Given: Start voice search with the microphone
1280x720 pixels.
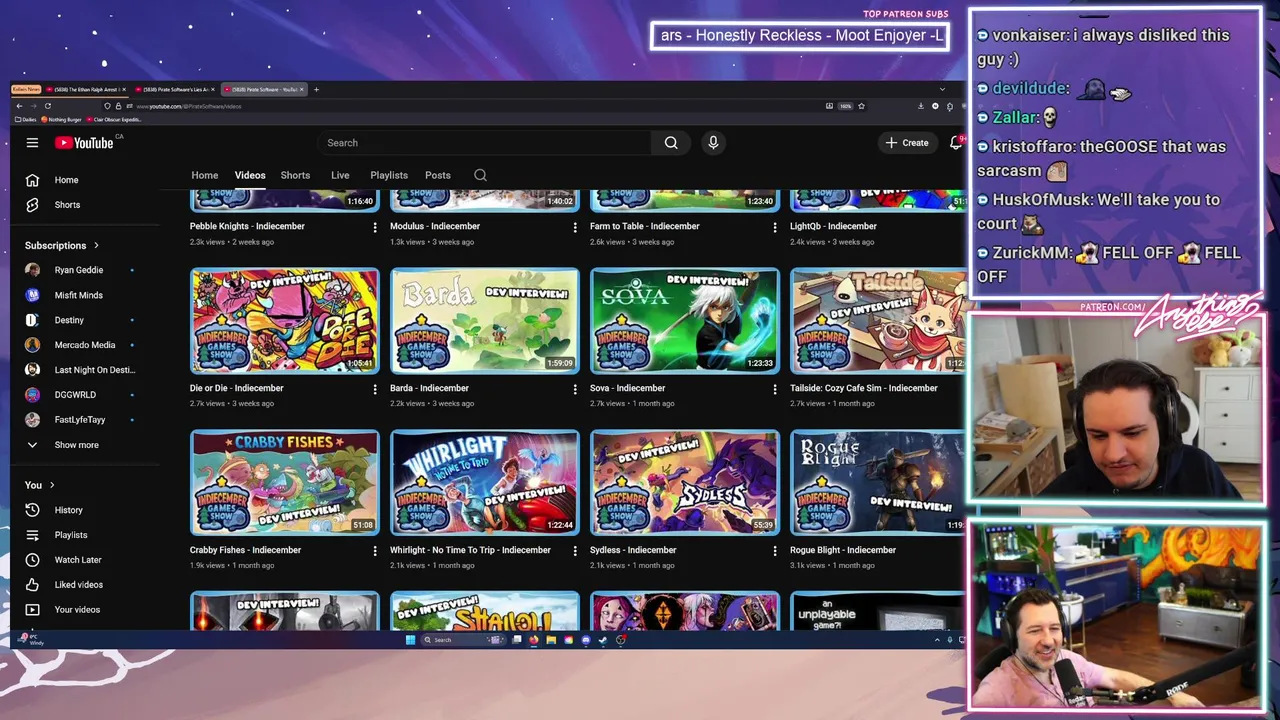Looking at the screenshot, I should point(713,143).
